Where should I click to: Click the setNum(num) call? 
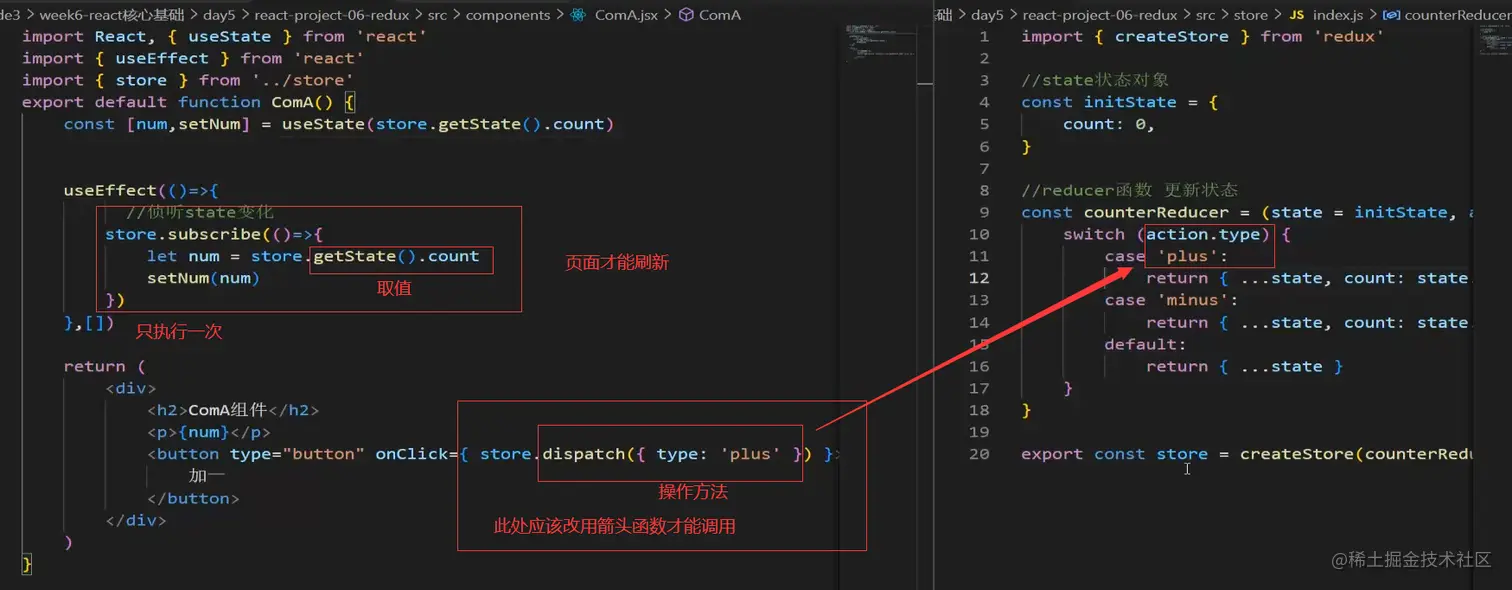tap(203, 278)
